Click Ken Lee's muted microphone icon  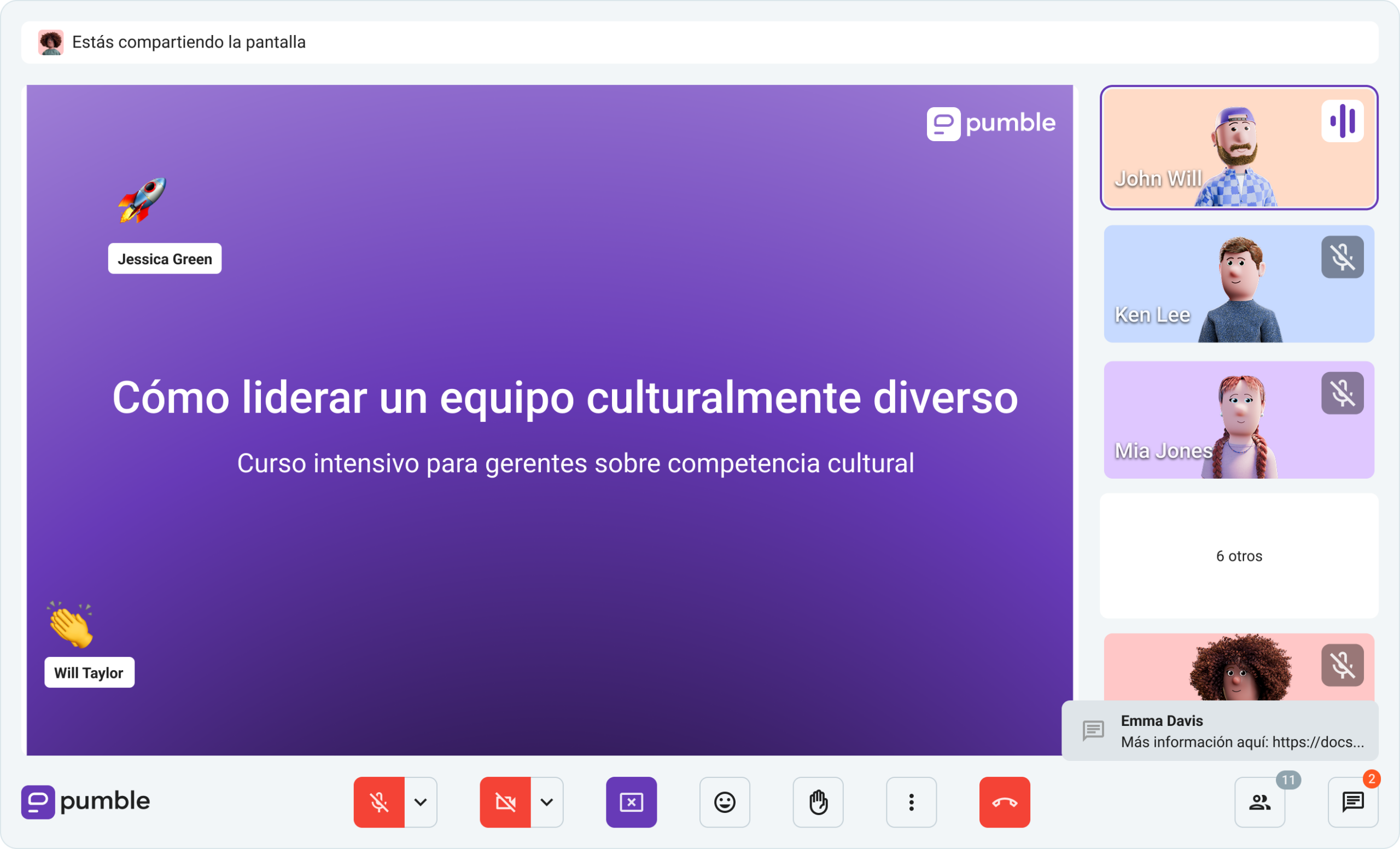pyautogui.click(x=1343, y=257)
